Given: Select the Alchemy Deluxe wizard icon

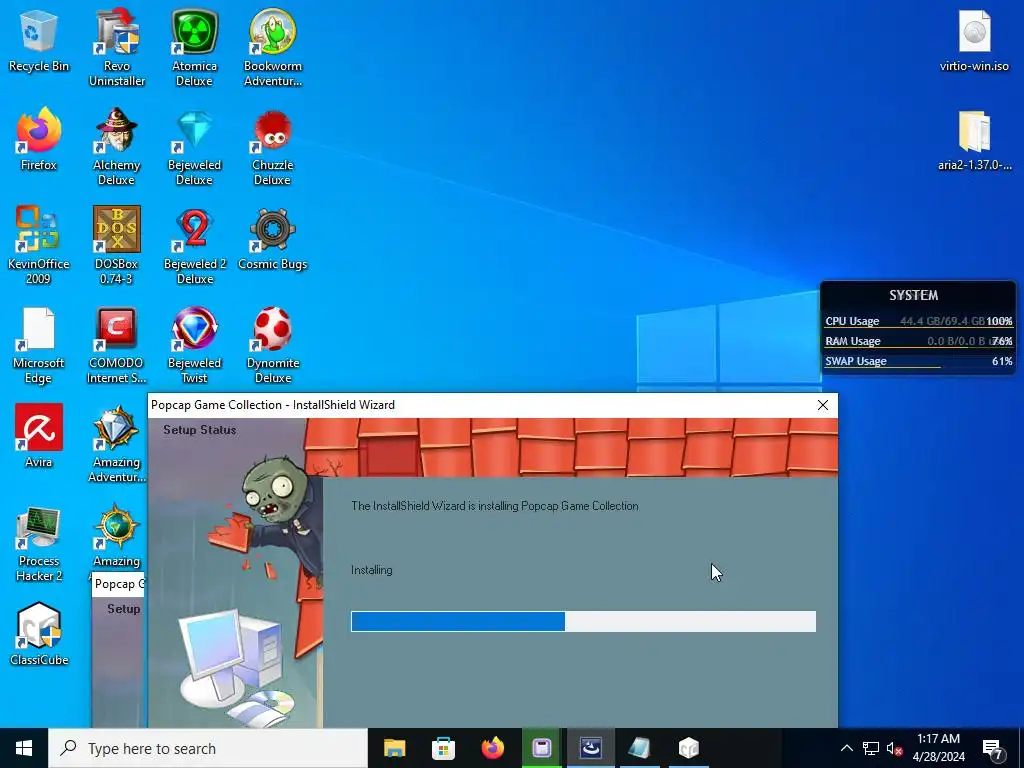Looking at the screenshot, I should click(116, 147).
